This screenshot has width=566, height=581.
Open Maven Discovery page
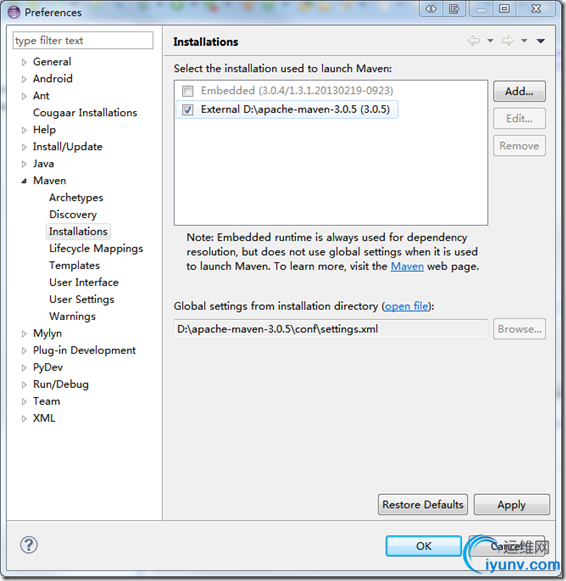pos(73,215)
